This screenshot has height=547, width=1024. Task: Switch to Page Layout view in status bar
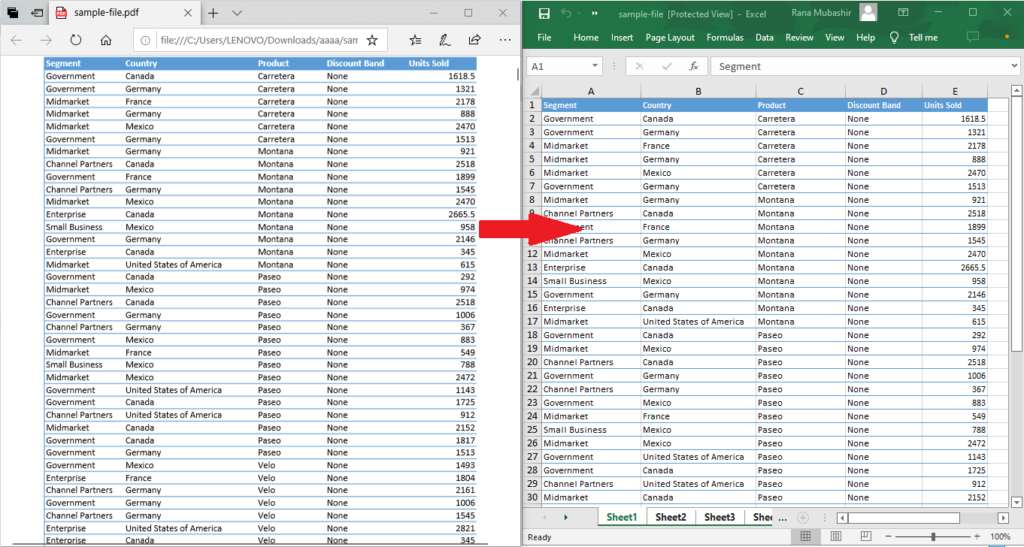click(836, 537)
